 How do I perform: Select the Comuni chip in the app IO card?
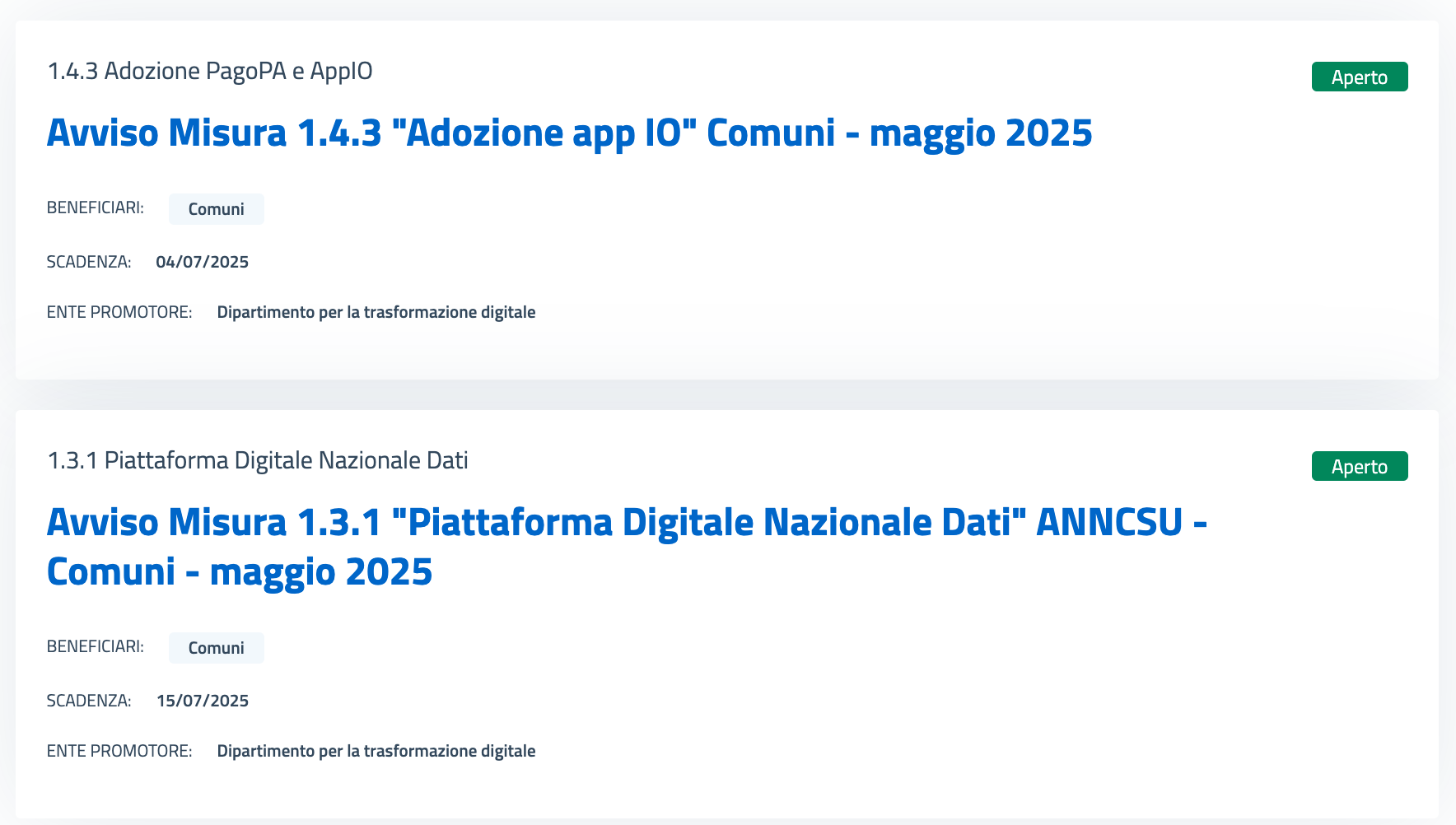tap(217, 209)
